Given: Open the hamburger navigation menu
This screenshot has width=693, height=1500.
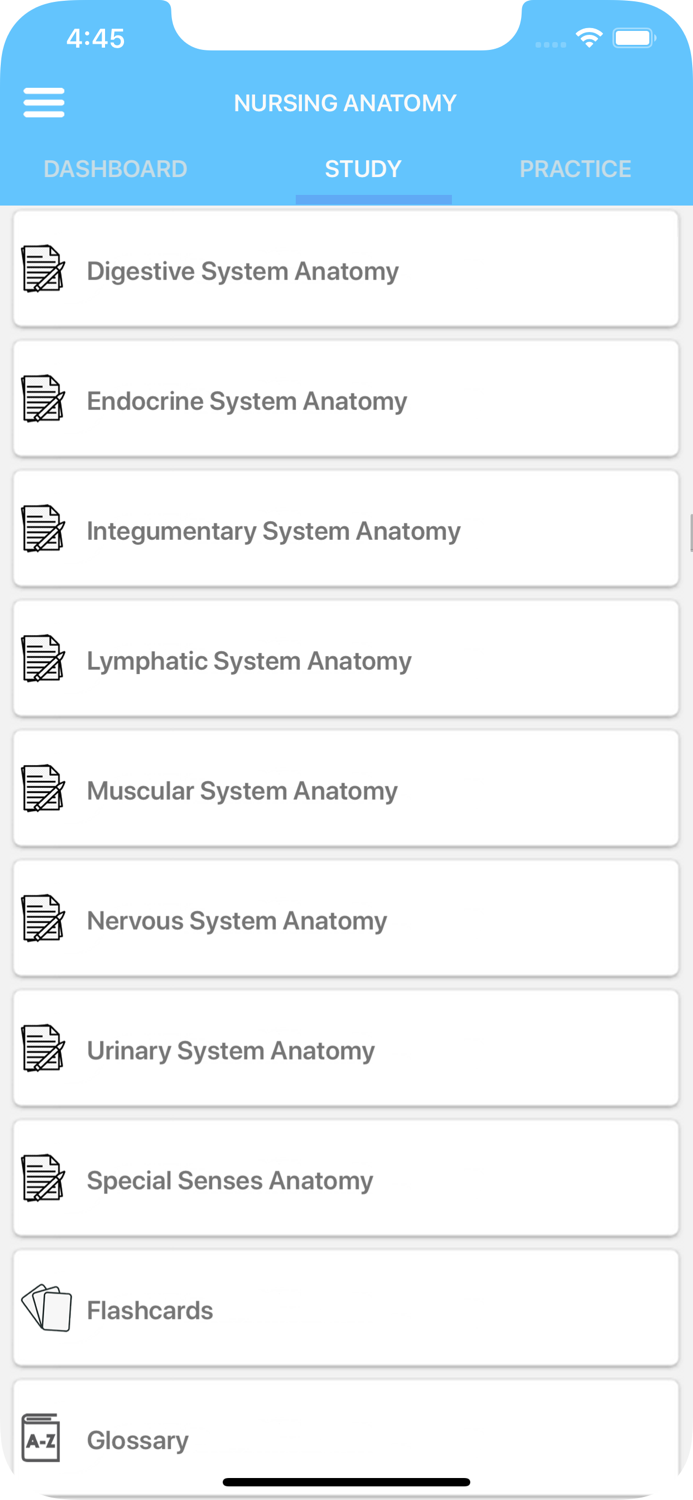Looking at the screenshot, I should [44, 103].
